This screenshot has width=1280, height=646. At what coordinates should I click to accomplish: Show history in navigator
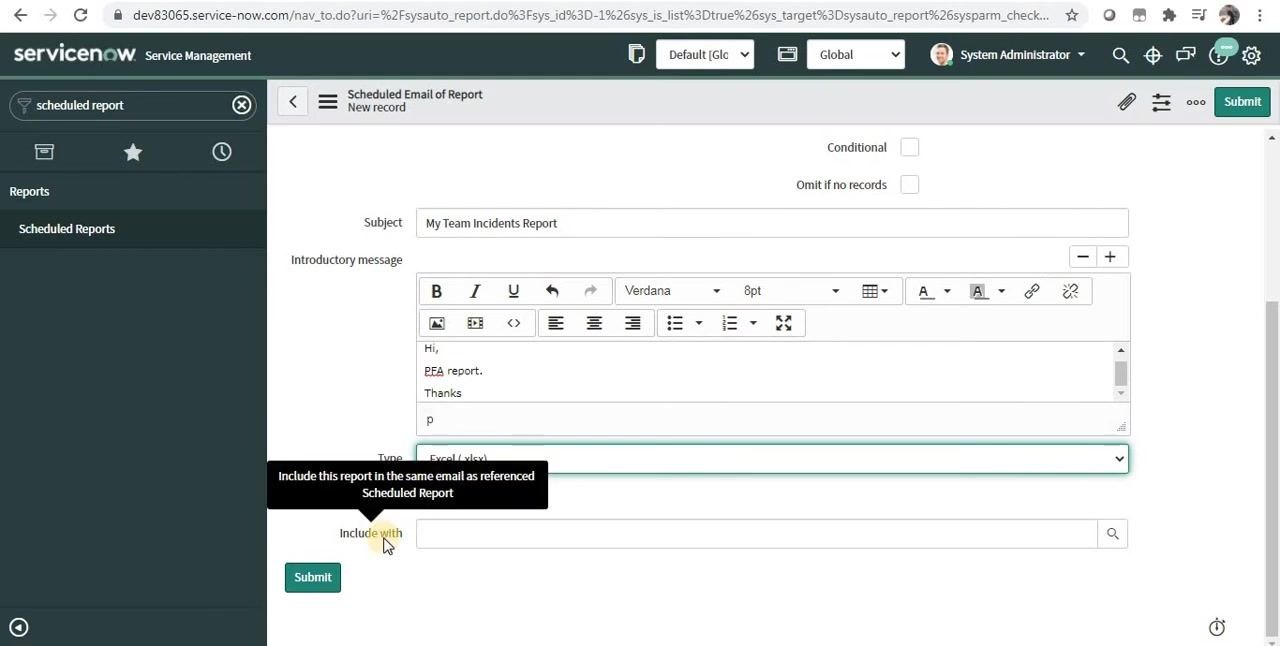[222, 152]
